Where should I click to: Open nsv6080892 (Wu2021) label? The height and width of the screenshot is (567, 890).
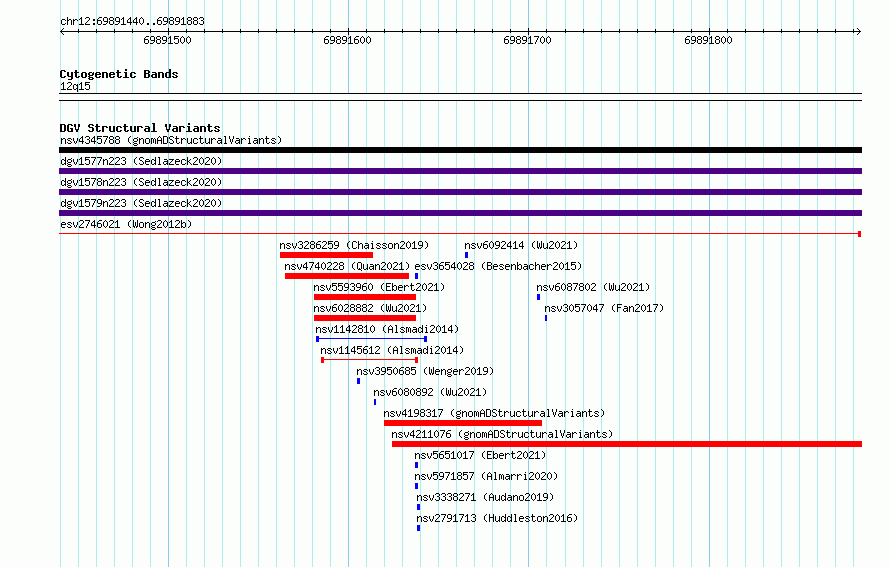coord(430,392)
